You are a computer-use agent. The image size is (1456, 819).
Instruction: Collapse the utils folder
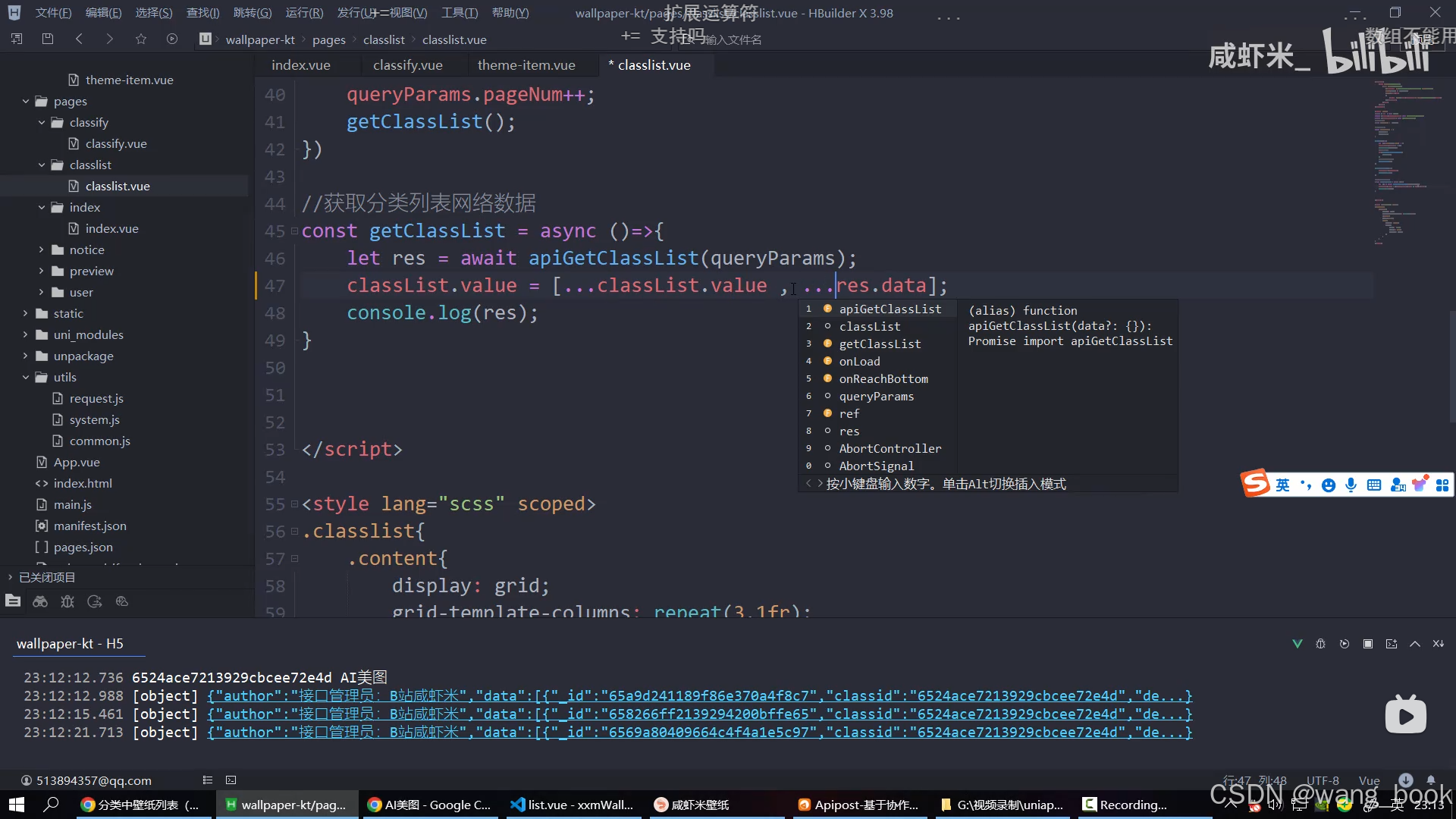coord(25,377)
